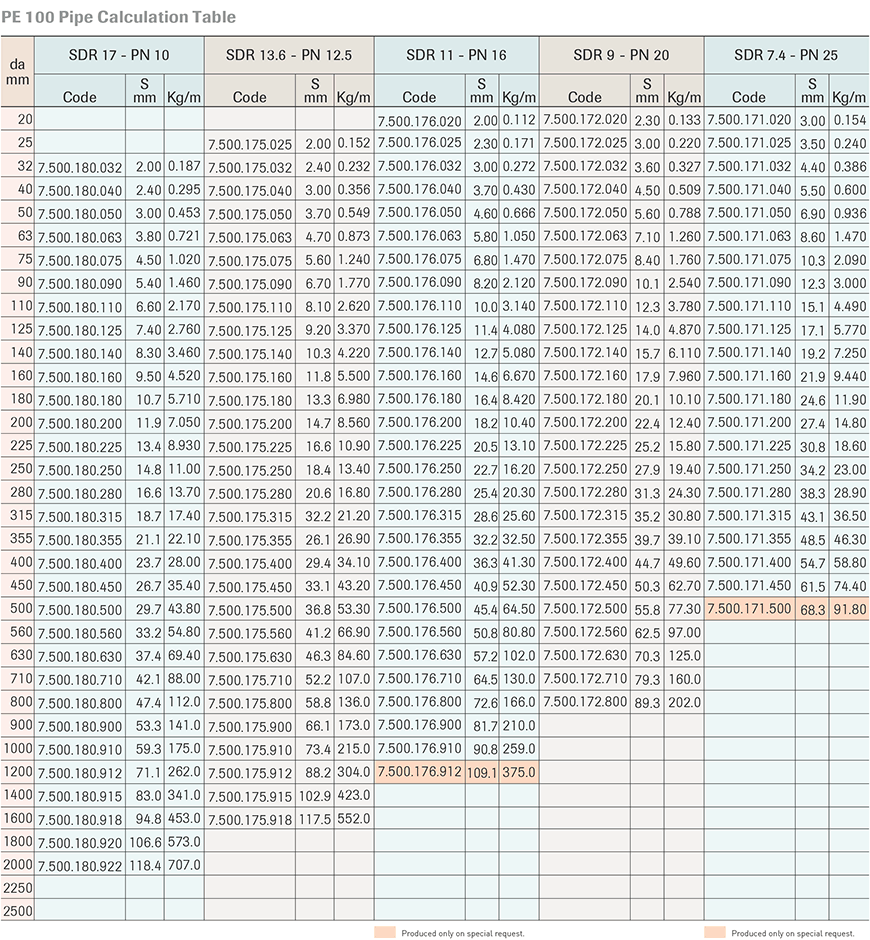Select the highlighted code 7.500.176.912
The width and height of the screenshot is (870, 940).
[420, 772]
